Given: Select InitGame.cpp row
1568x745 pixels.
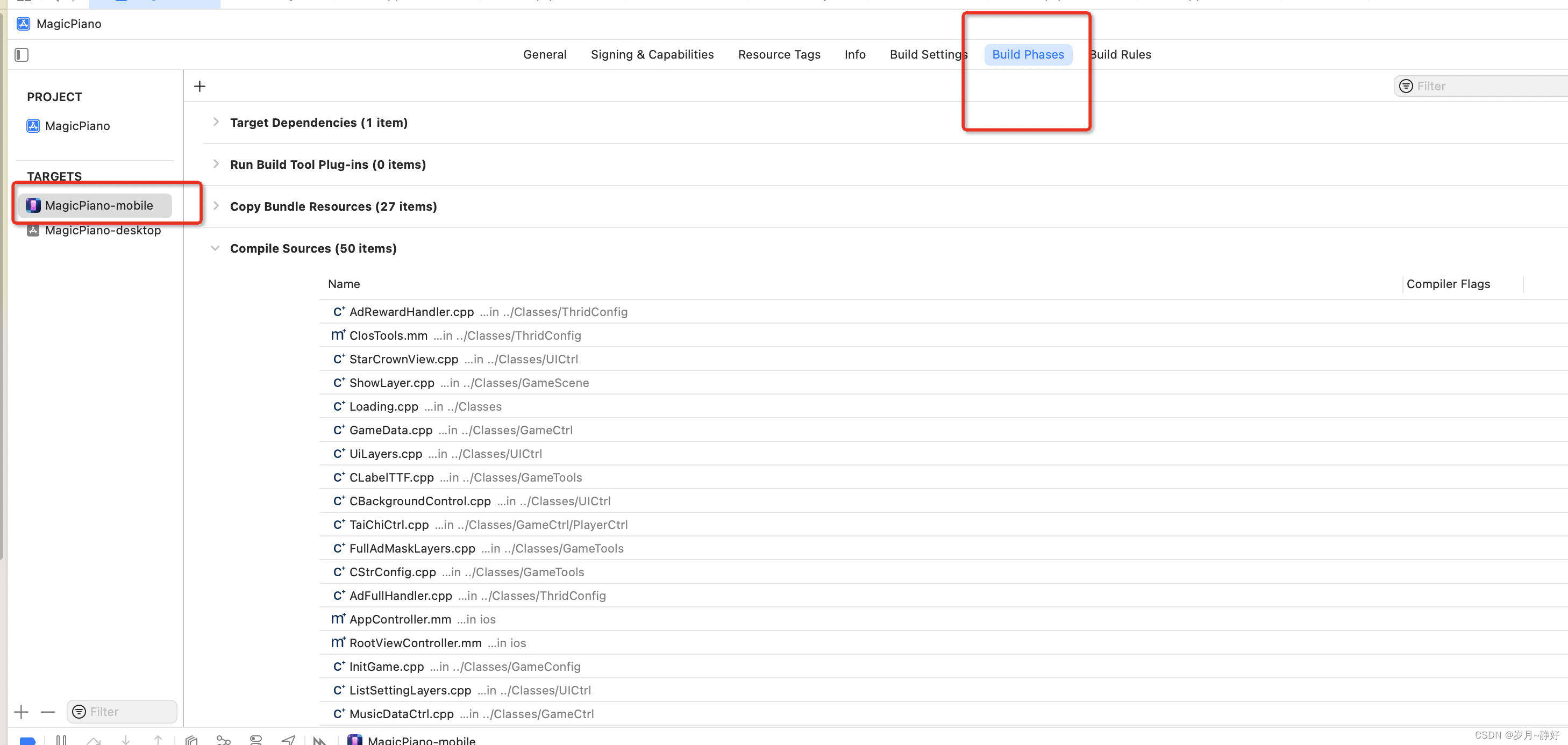Looking at the screenshot, I should pos(944,667).
